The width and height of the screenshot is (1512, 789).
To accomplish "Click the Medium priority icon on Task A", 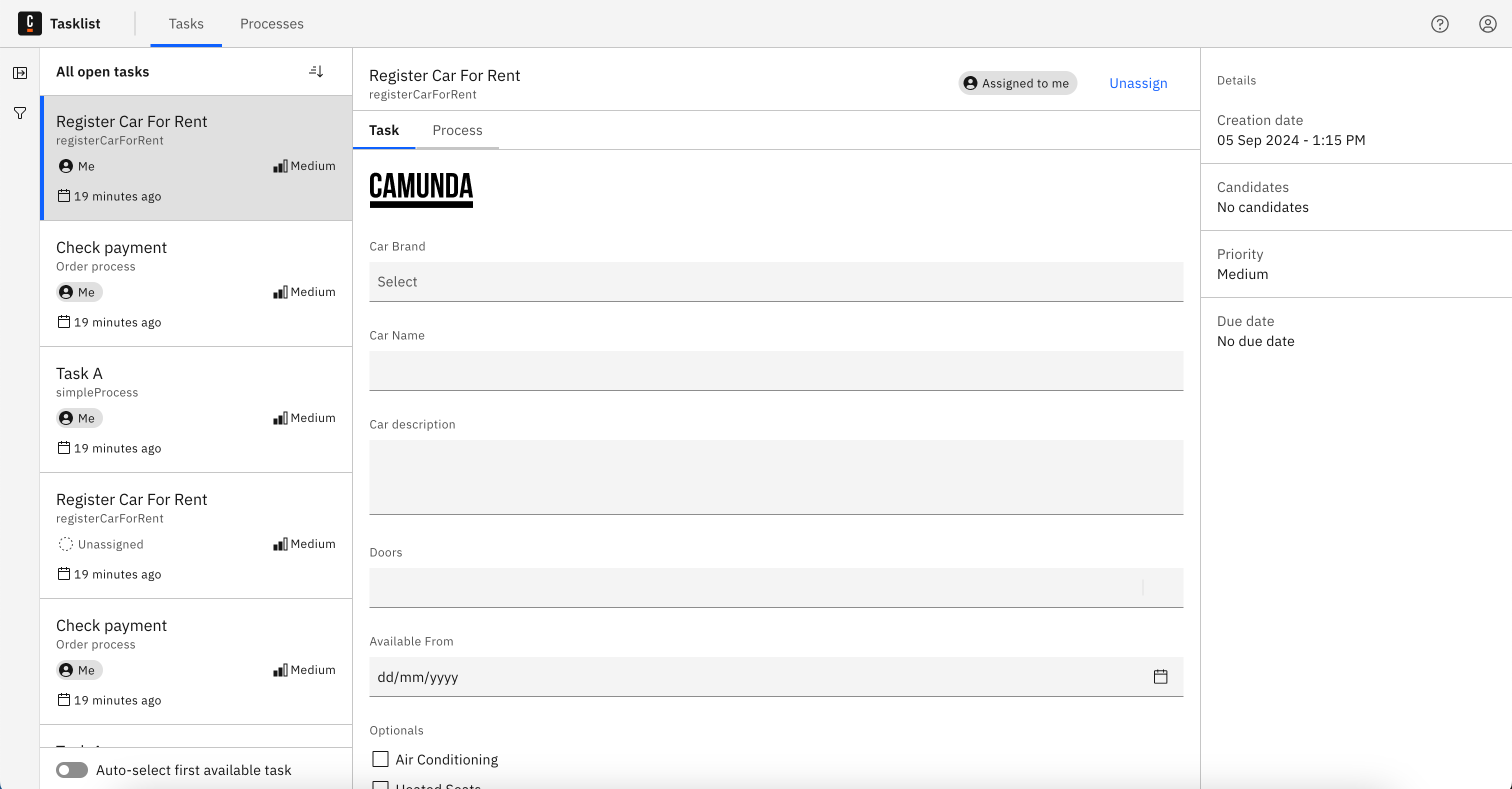I will 280,417.
